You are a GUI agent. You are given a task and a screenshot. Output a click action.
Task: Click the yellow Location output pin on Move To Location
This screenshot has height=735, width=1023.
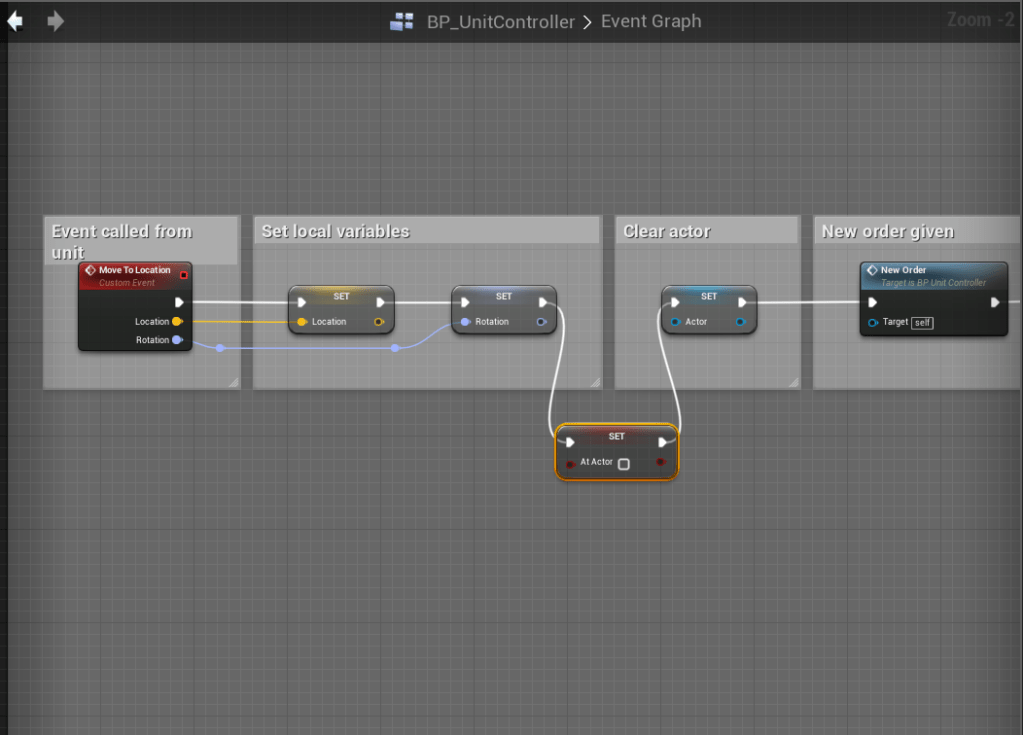pyautogui.click(x=177, y=322)
